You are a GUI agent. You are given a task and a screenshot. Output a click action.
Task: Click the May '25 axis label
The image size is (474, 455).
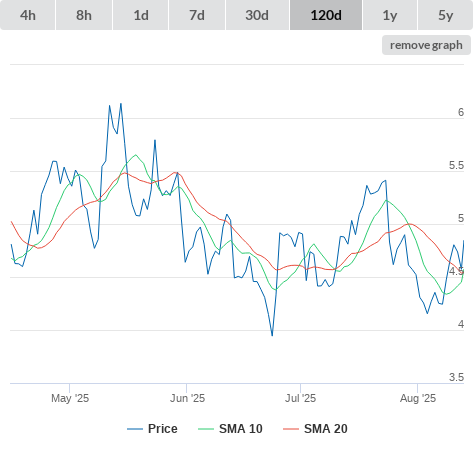[70, 398]
